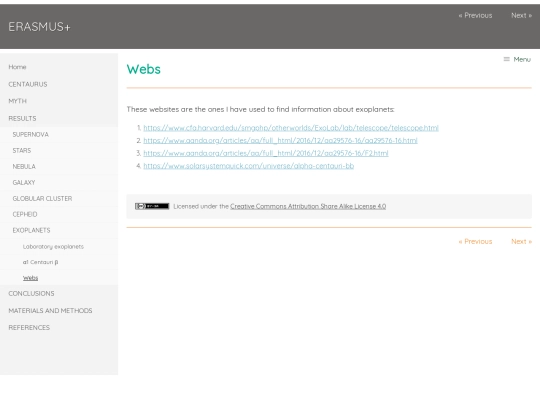This screenshot has height=405, width=540.
Task: Click the 'These websites are the ones' sentence
Action: pyautogui.click(x=260, y=109)
